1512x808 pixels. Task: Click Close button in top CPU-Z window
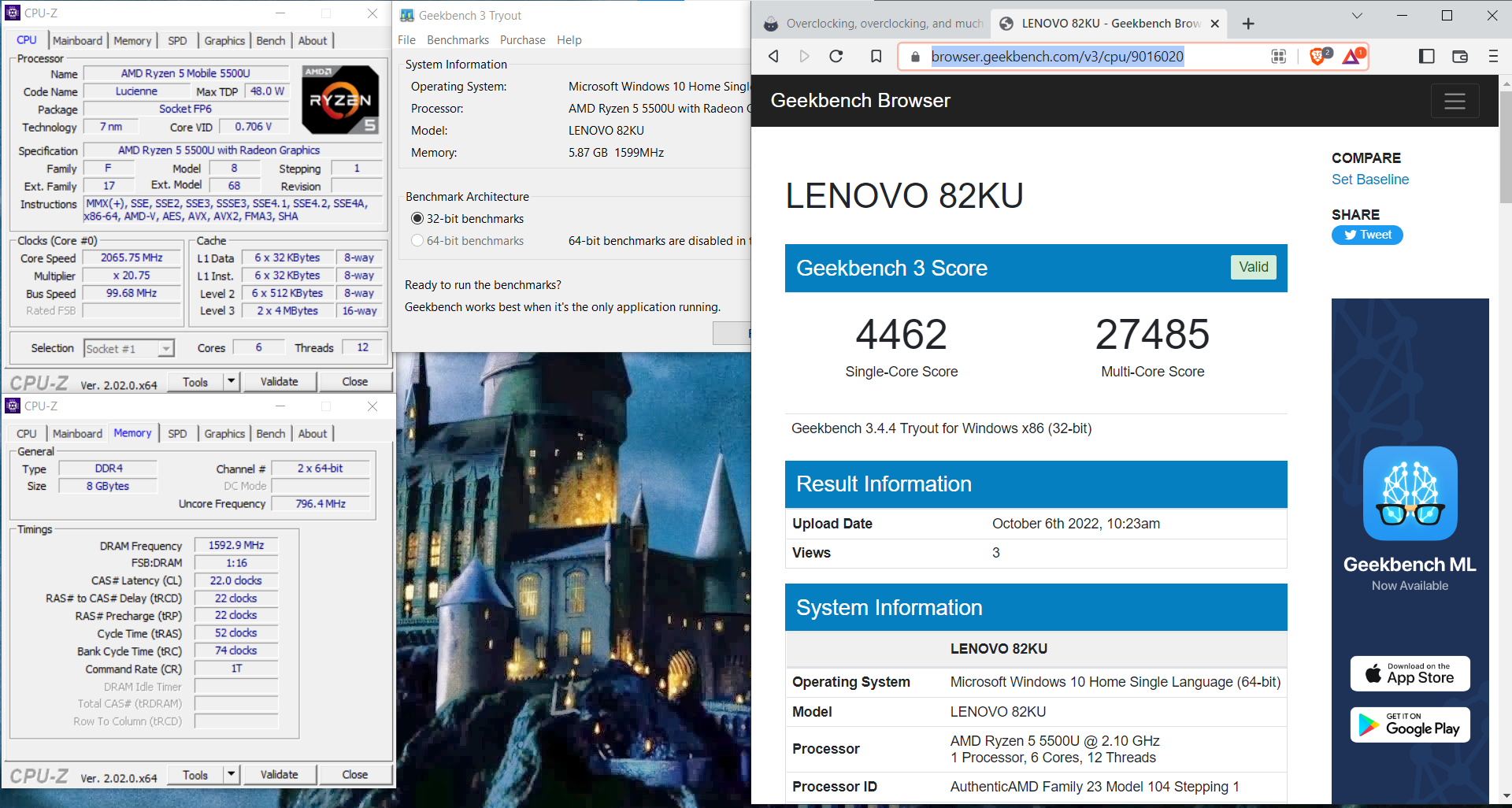[354, 382]
